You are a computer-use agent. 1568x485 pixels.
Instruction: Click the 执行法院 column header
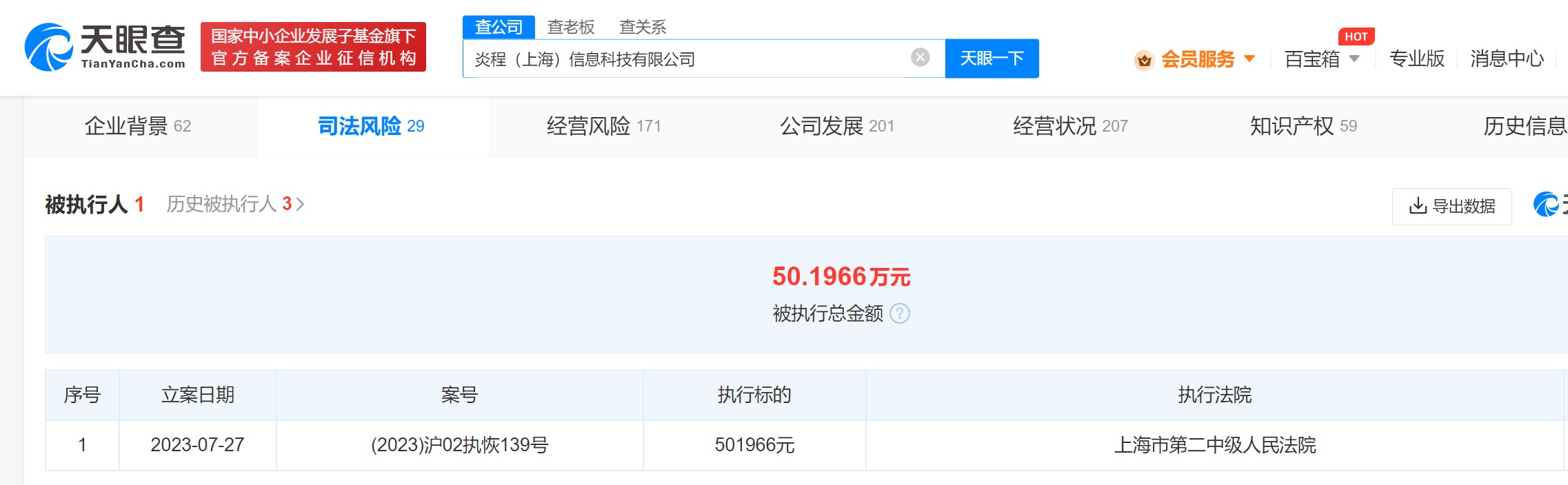[x=1215, y=395]
